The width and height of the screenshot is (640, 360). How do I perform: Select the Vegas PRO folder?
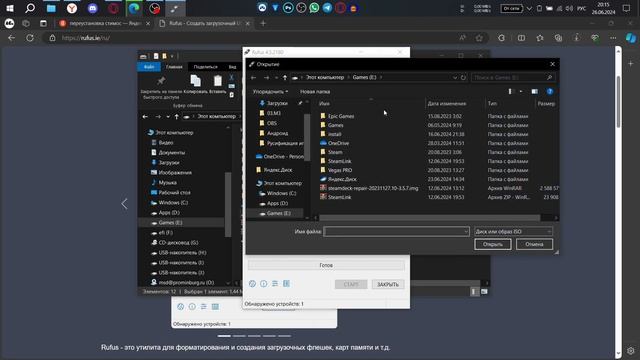pos(340,170)
